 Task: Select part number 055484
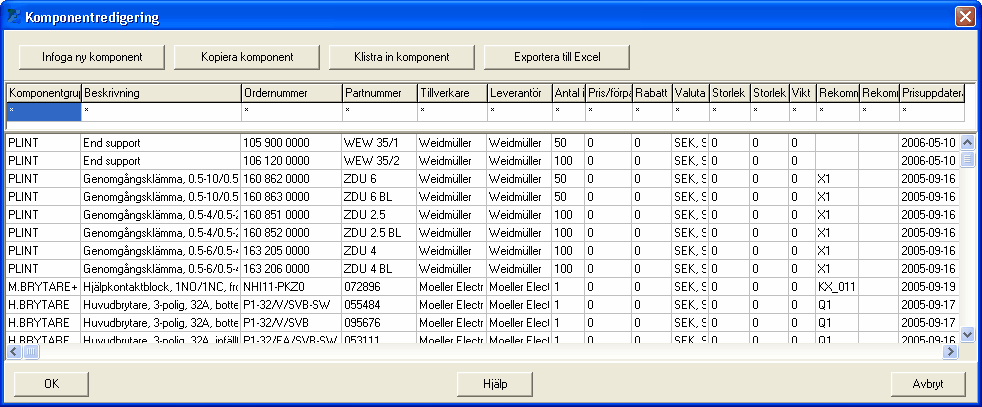pos(380,306)
